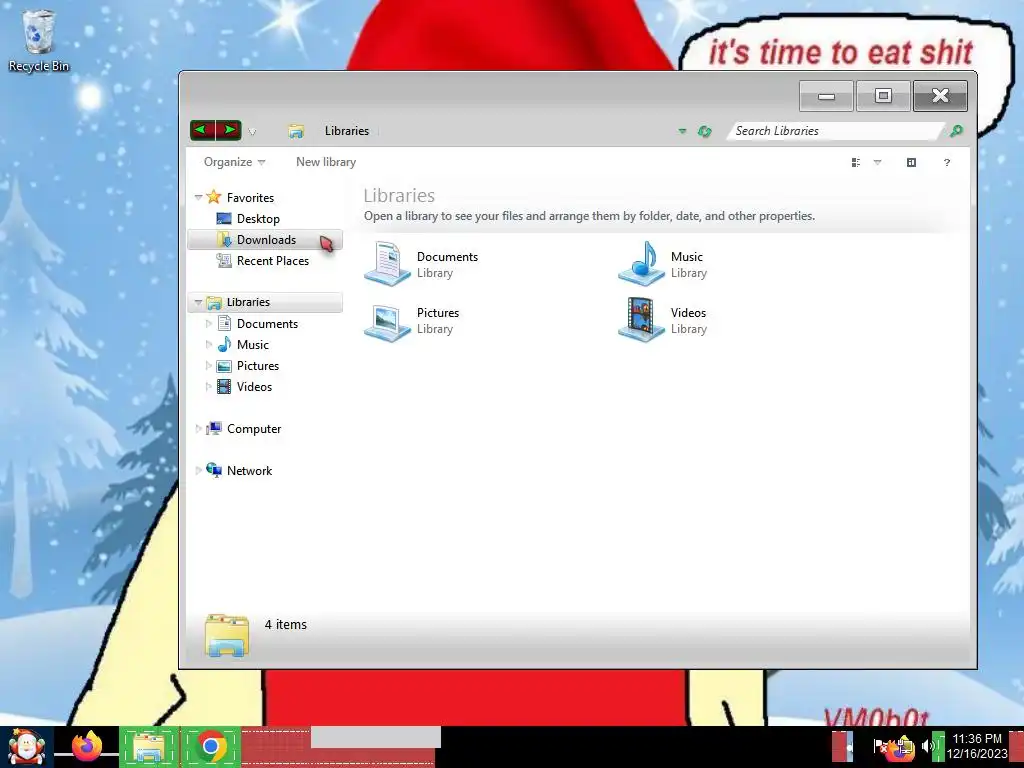This screenshot has height=768, width=1024.
Task: Launch Firefox from the taskbar
Action: pyautogui.click(x=87, y=746)
